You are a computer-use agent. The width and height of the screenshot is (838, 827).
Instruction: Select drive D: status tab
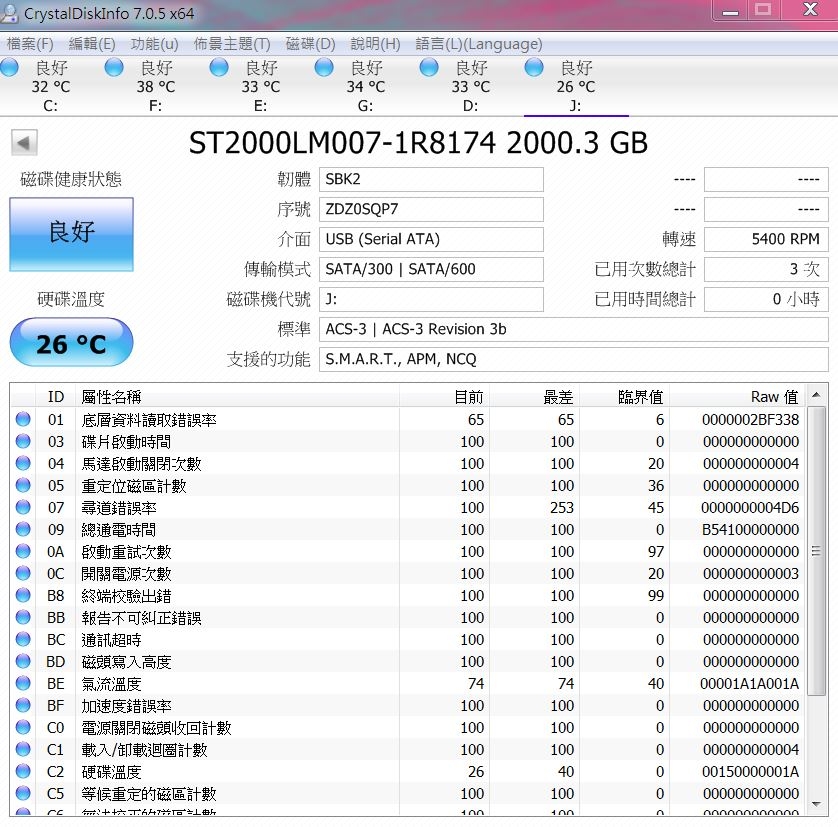tap(470, 86)
